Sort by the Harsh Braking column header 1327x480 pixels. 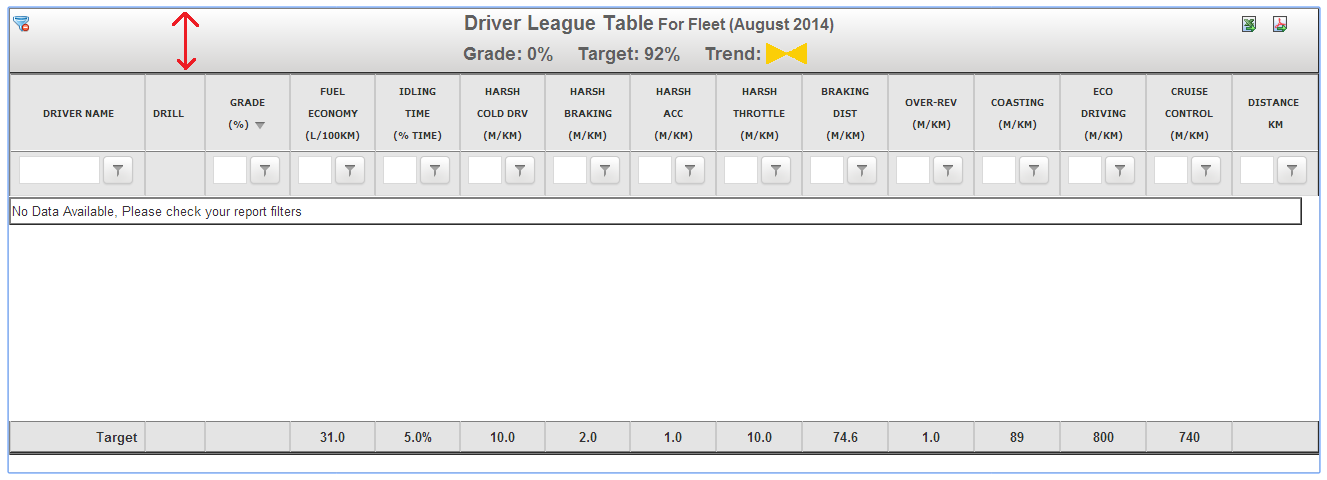click(588, 113)
